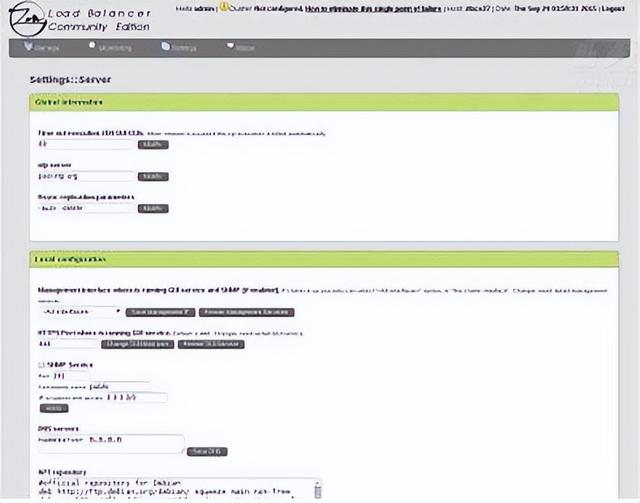This screenshot has width=640, height=503.
Task: Click the About menu icon
Action: tap(230, 46)
